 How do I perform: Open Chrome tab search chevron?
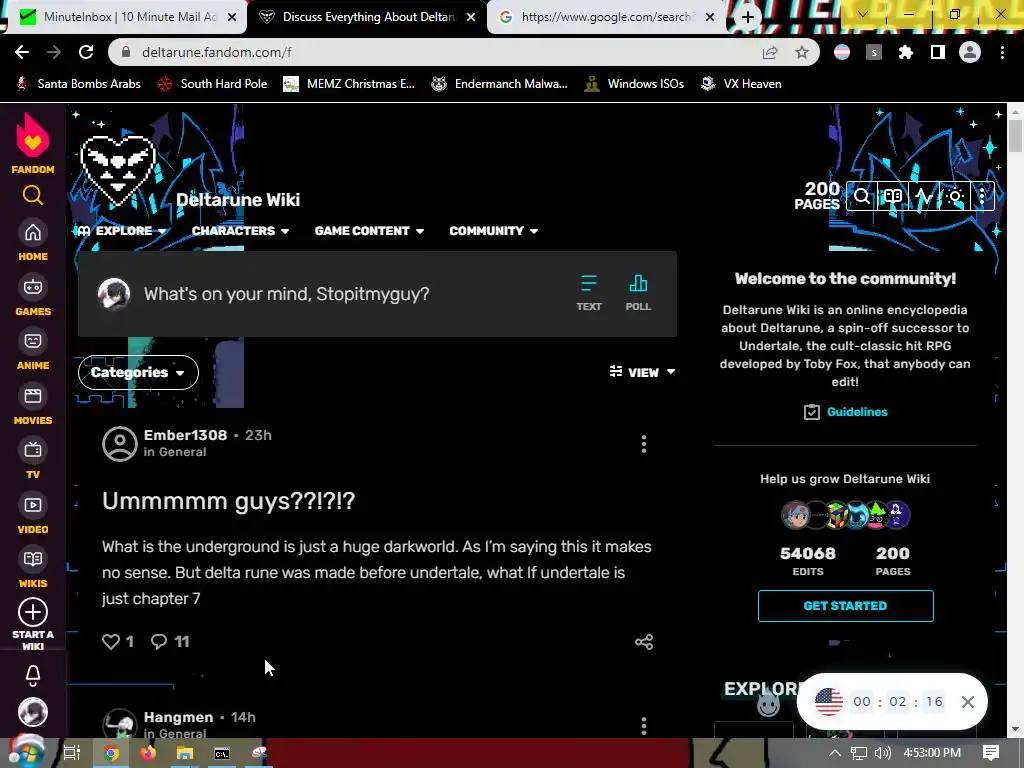point(862,14)
